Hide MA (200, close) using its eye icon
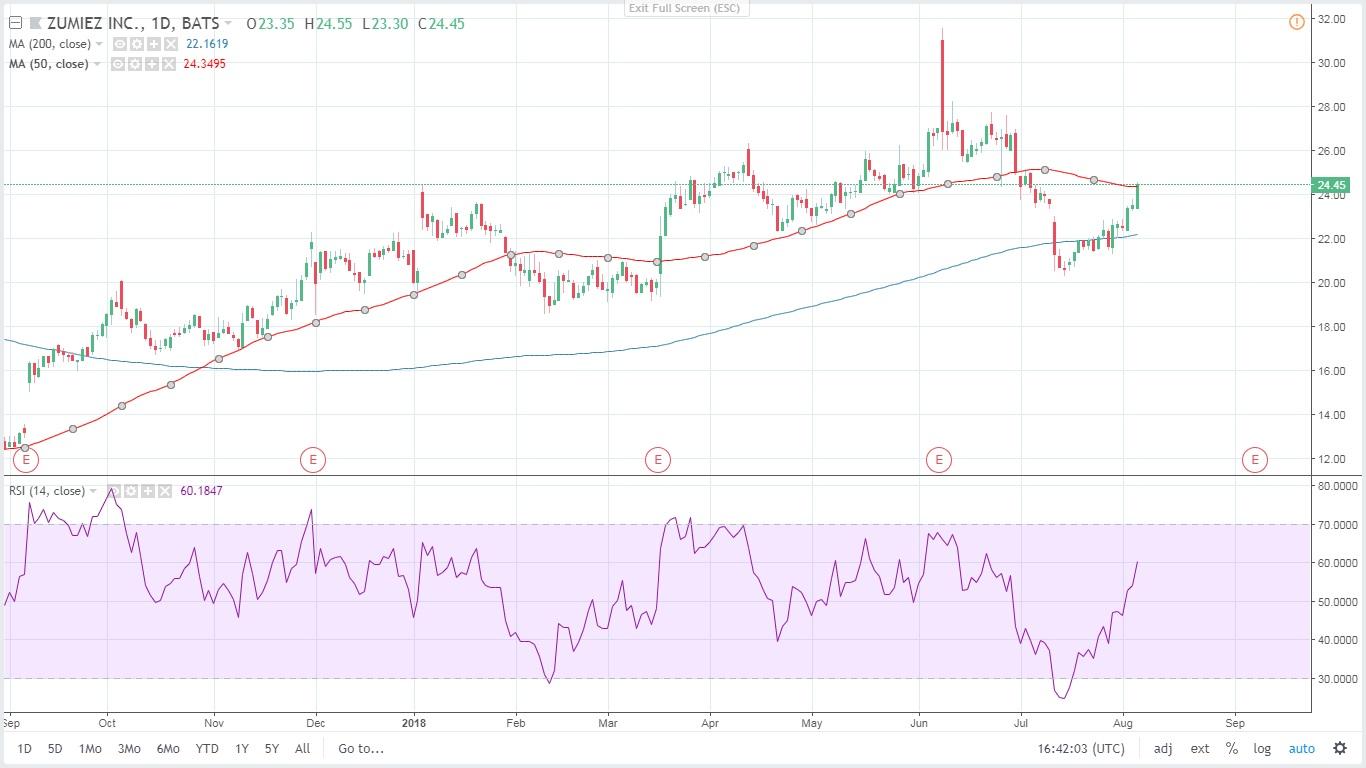 120,44
